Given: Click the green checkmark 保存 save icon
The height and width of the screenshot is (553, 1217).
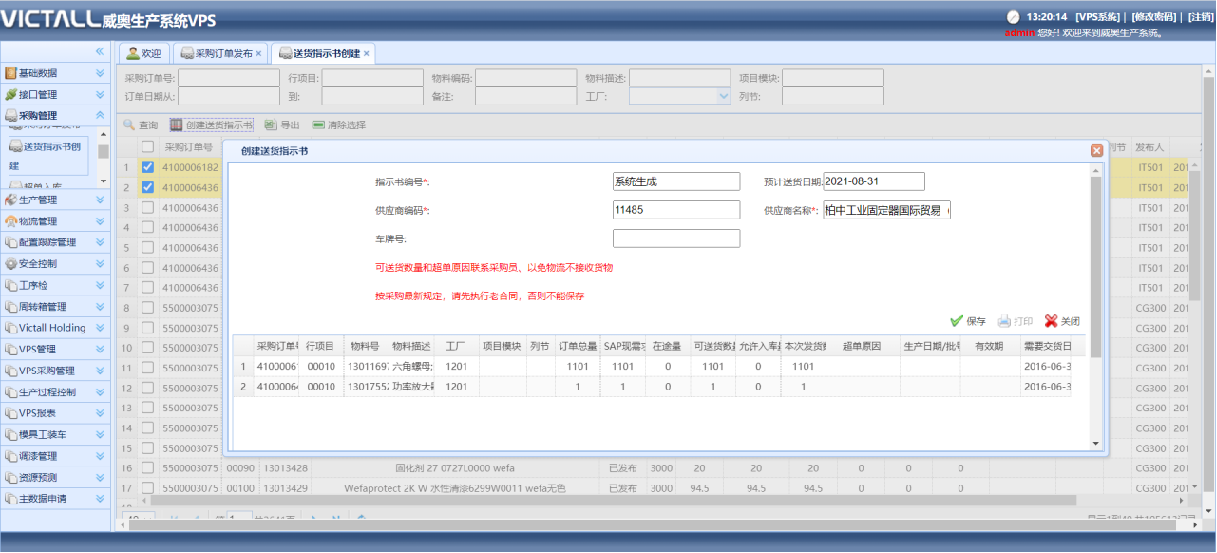Looking at the screenshot, I should tap(956, 321).
